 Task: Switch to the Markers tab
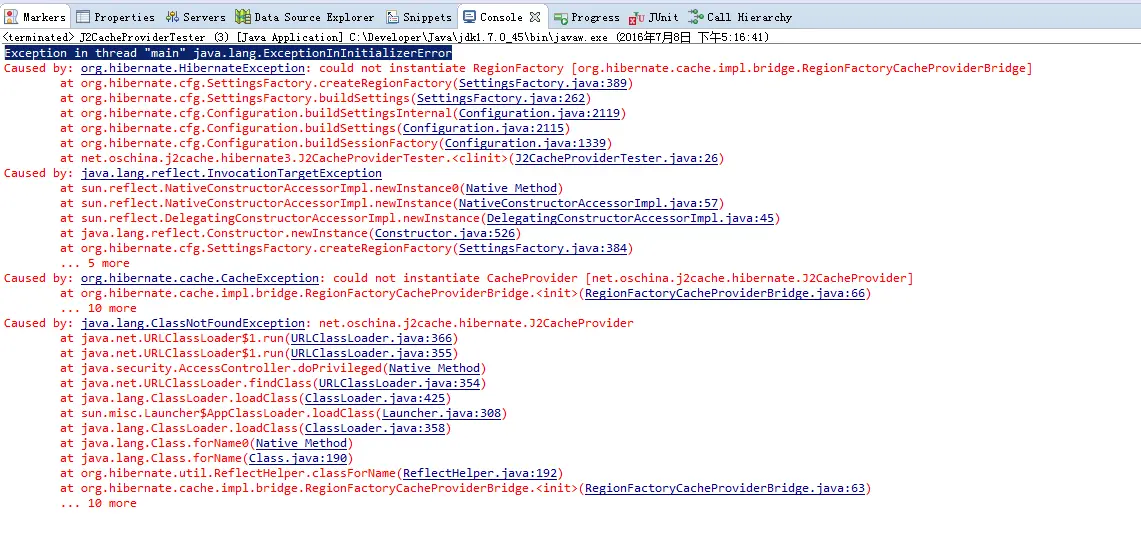[36, 17]
